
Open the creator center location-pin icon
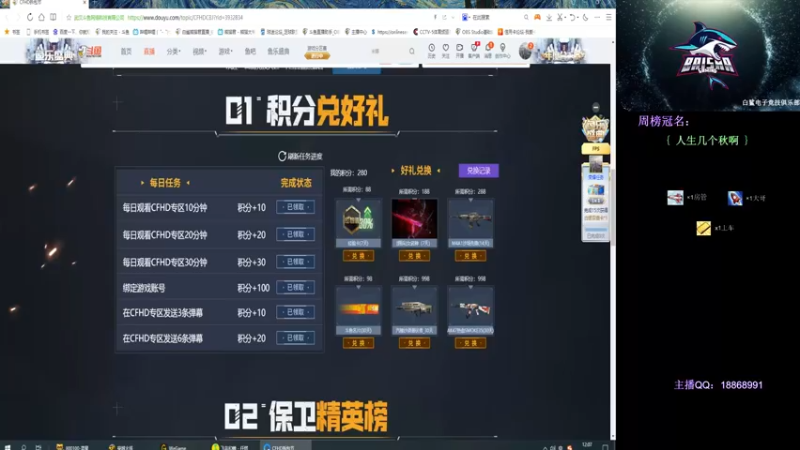coord(503,50)
